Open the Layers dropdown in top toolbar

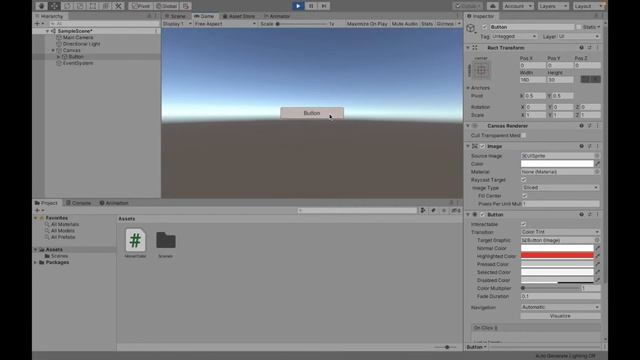point(553,6)
